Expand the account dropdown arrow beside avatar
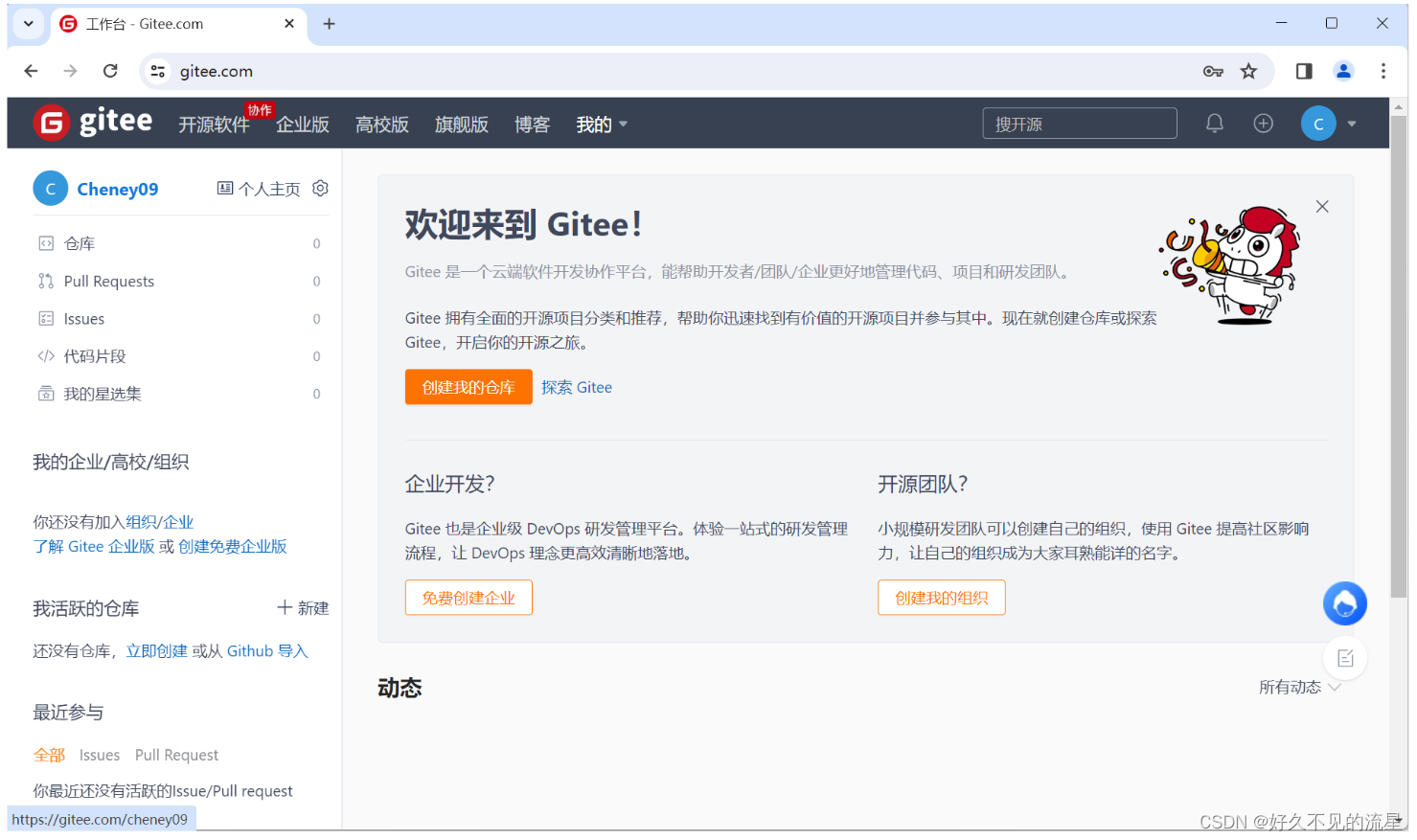 pos(1352,124)
